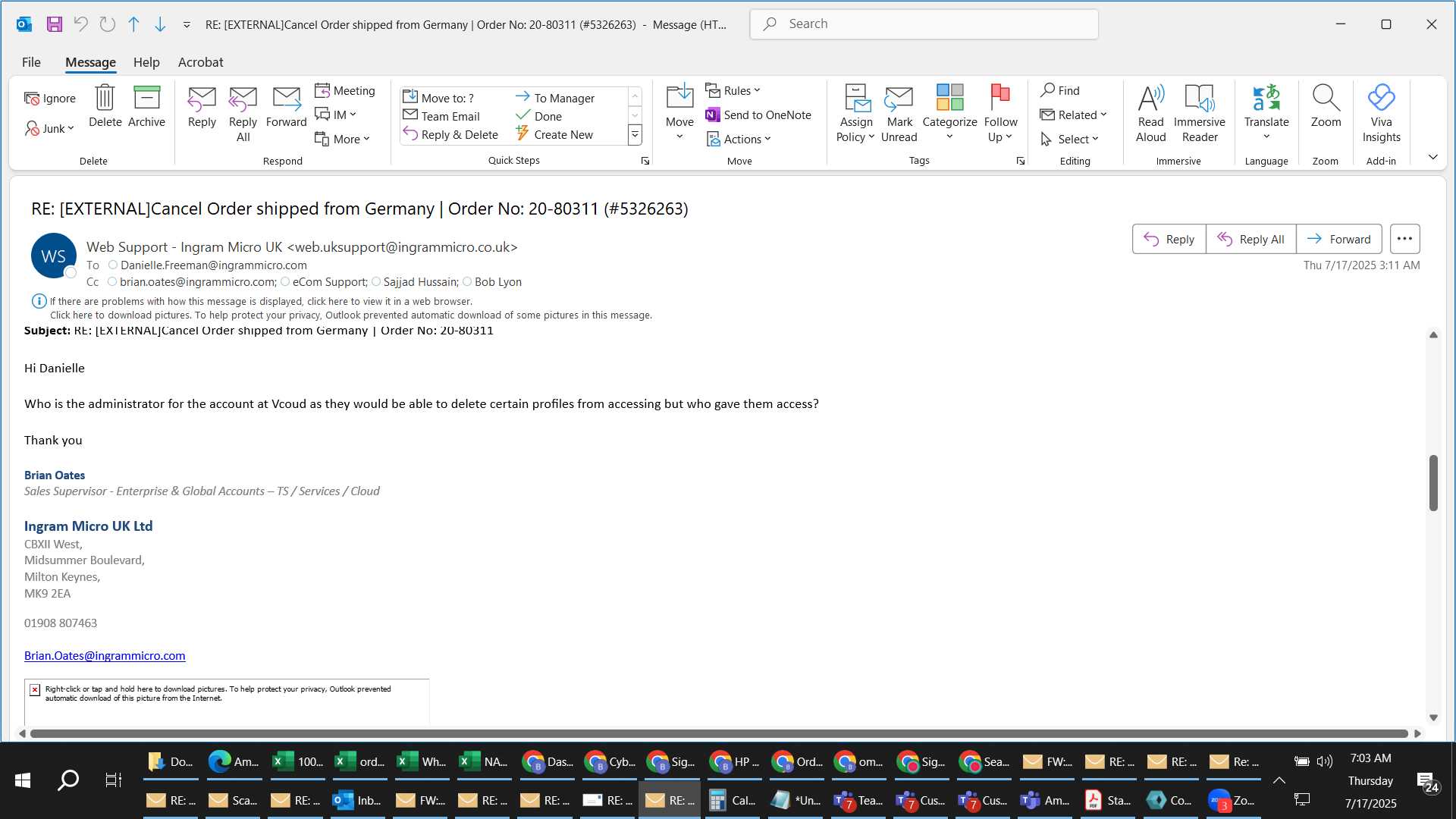Screen dimensions: 1456x819
Task: Click presence indicator beside brian.oates@ingrammicro.com
Action: coord(112,281)
